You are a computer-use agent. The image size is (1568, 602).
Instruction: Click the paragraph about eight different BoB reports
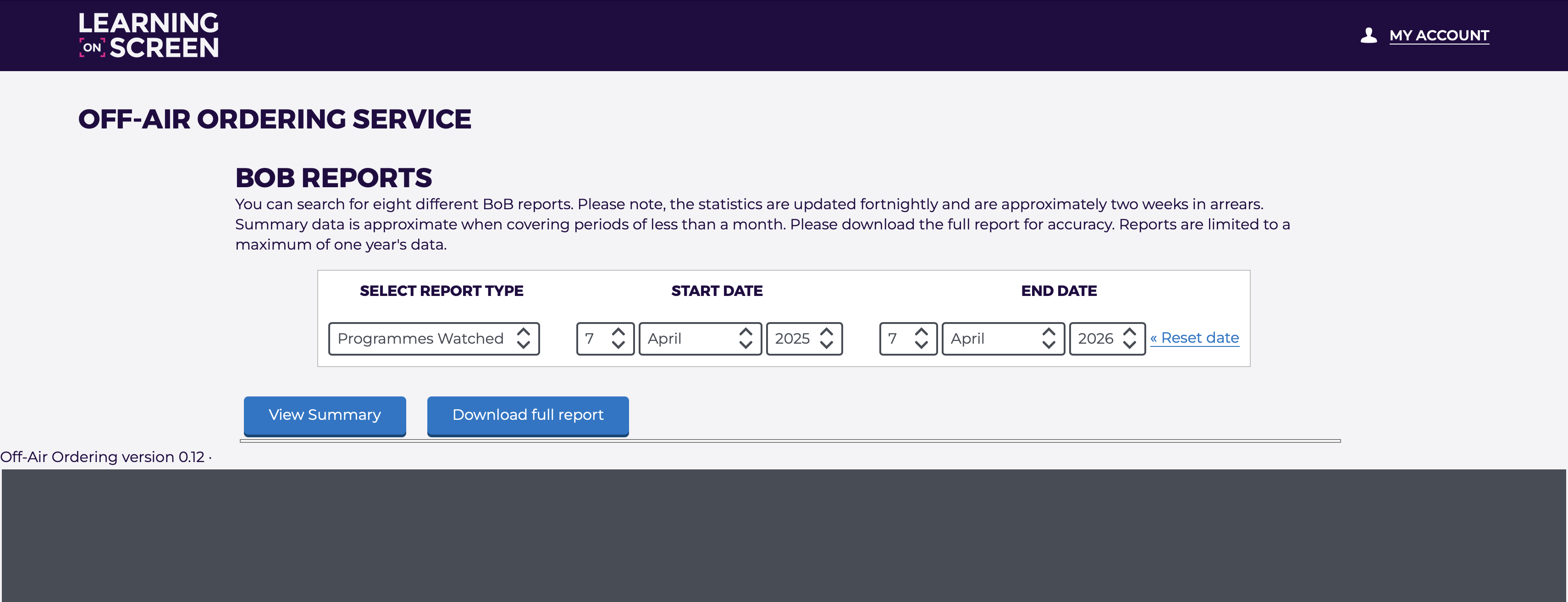[763, 224]
